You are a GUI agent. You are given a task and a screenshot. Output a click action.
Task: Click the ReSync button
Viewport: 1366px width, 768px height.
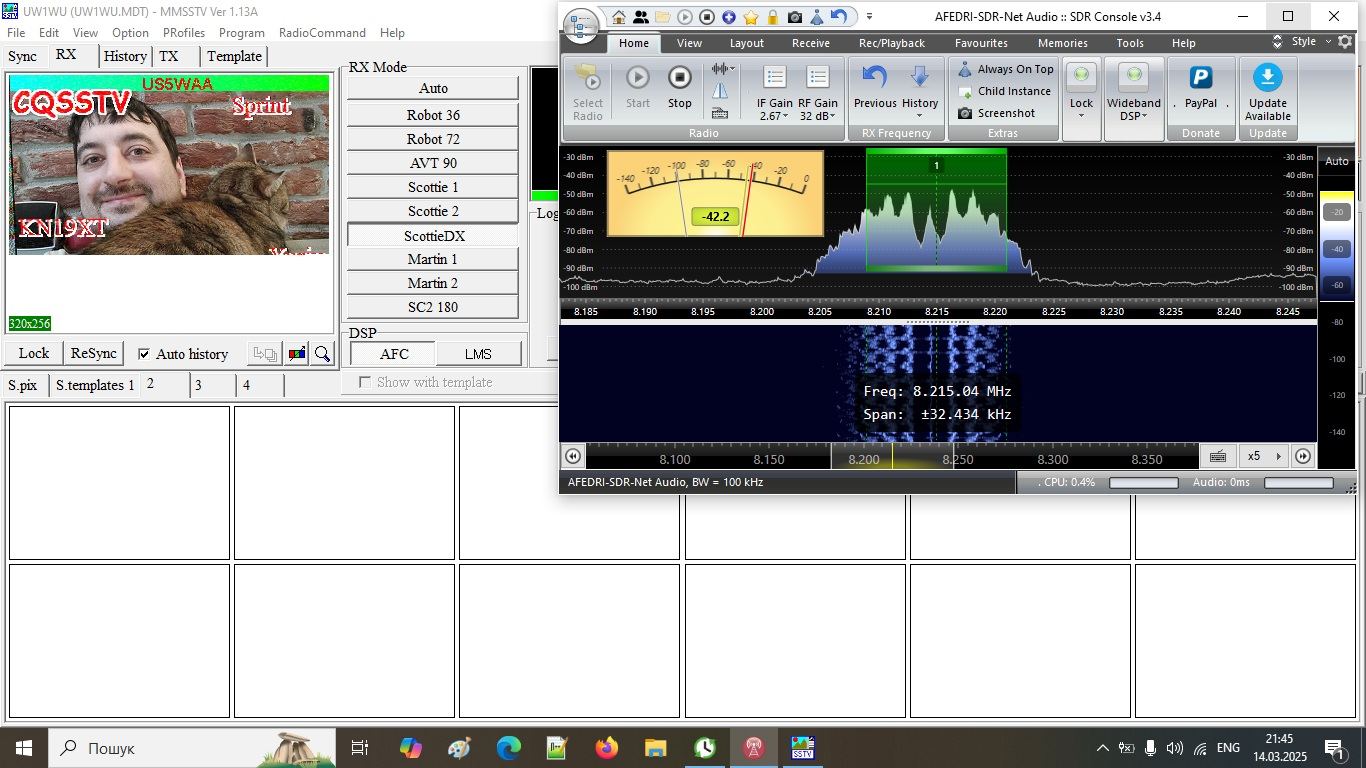coord(93,353)
